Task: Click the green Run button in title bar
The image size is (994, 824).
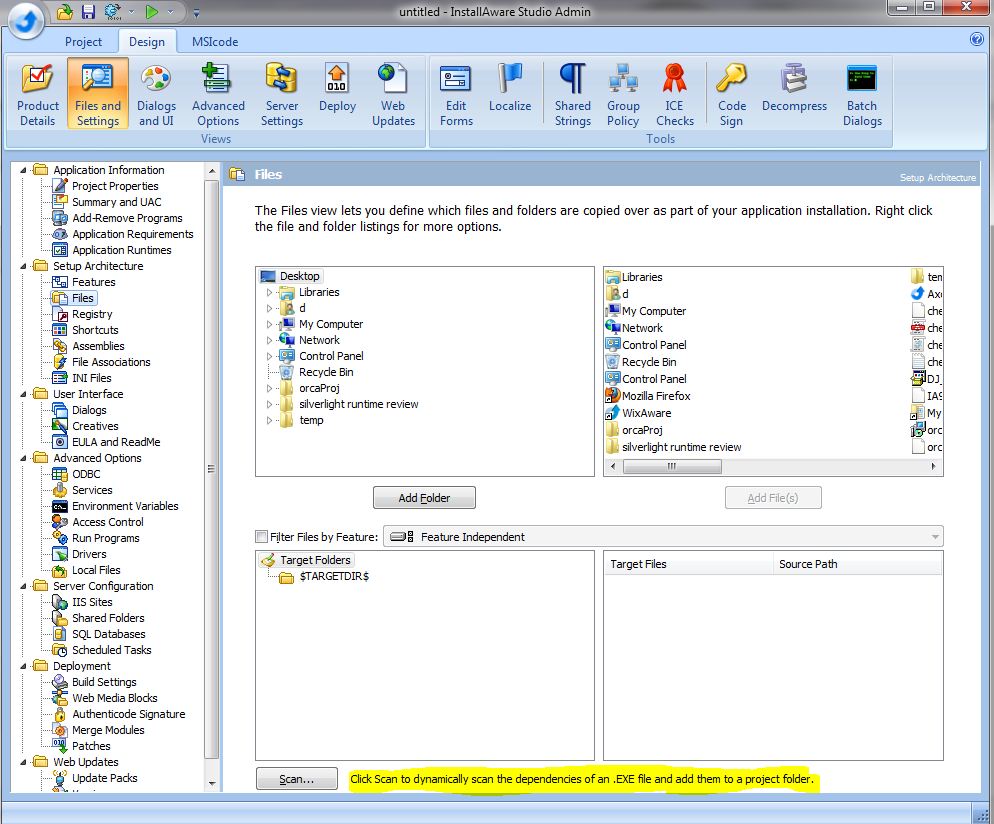Action: (152, 11)
